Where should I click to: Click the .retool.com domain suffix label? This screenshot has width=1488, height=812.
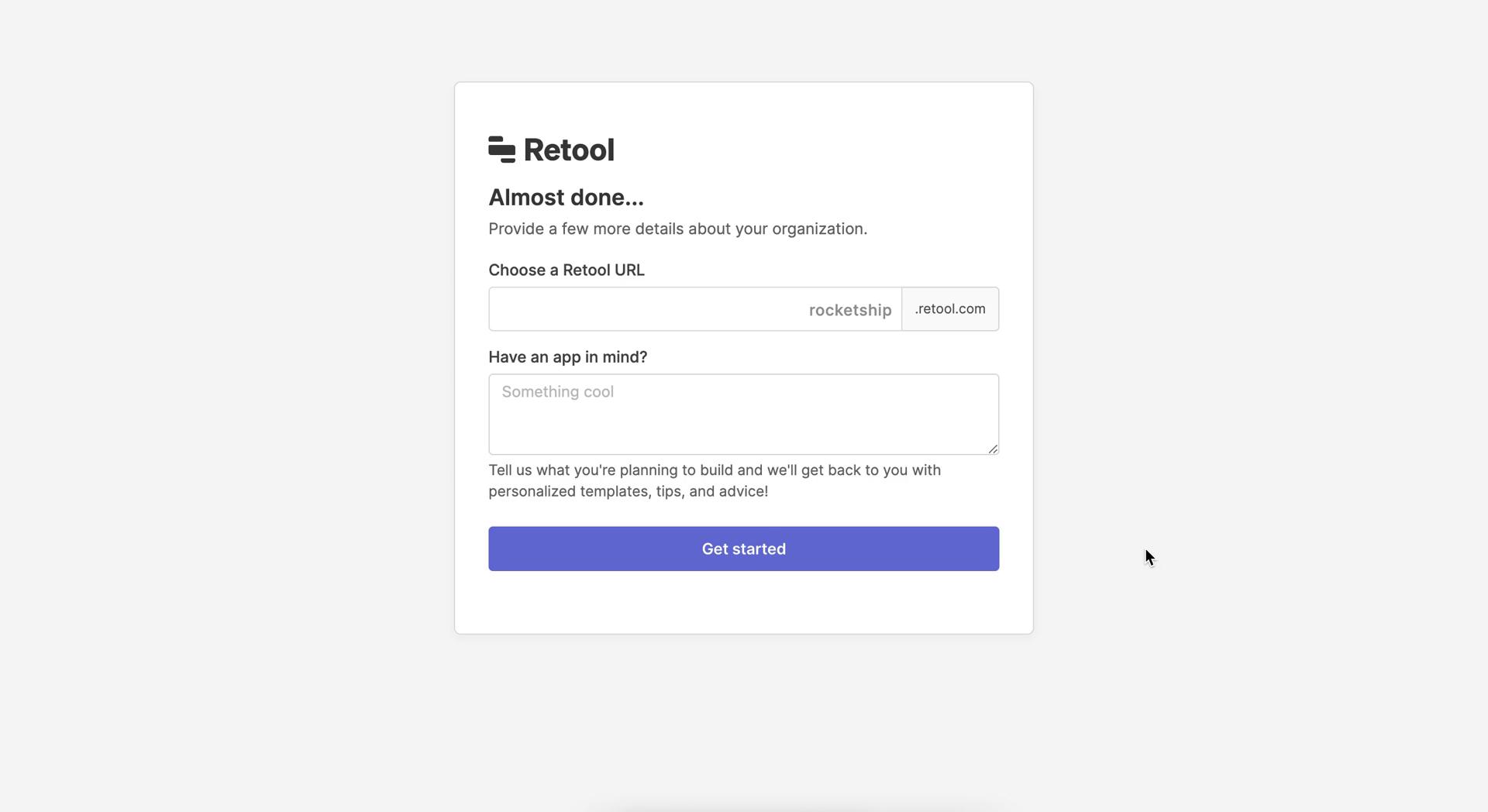(950, 308)
